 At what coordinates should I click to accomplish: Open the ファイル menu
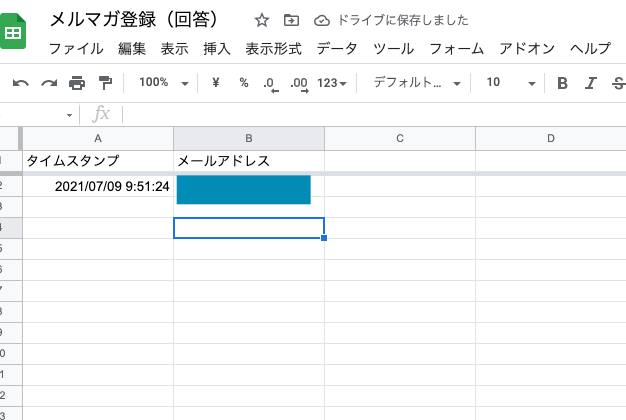75,49
